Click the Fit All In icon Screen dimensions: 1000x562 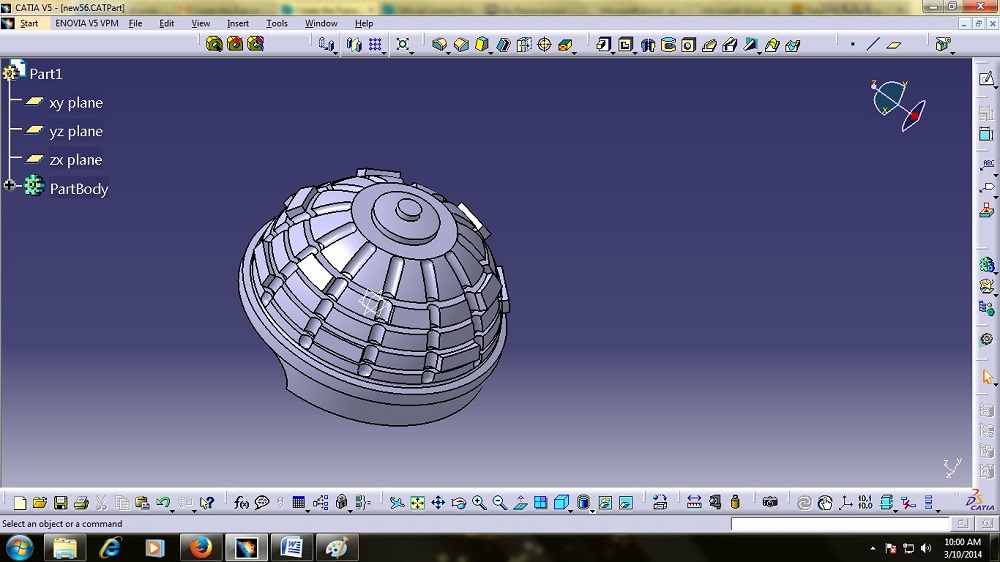[418, 503]
